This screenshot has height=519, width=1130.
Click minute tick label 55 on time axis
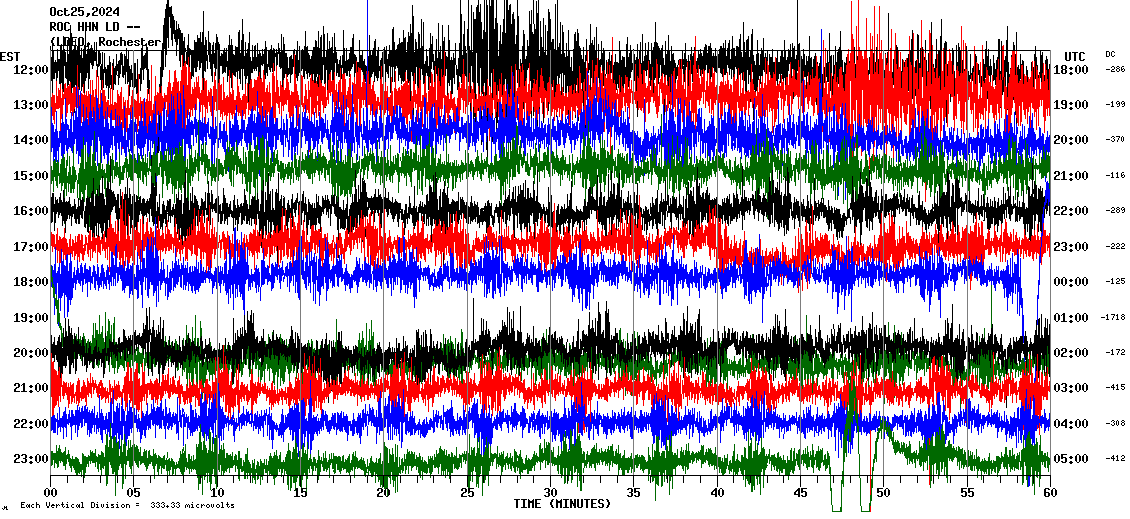click(x=967, y=493)
